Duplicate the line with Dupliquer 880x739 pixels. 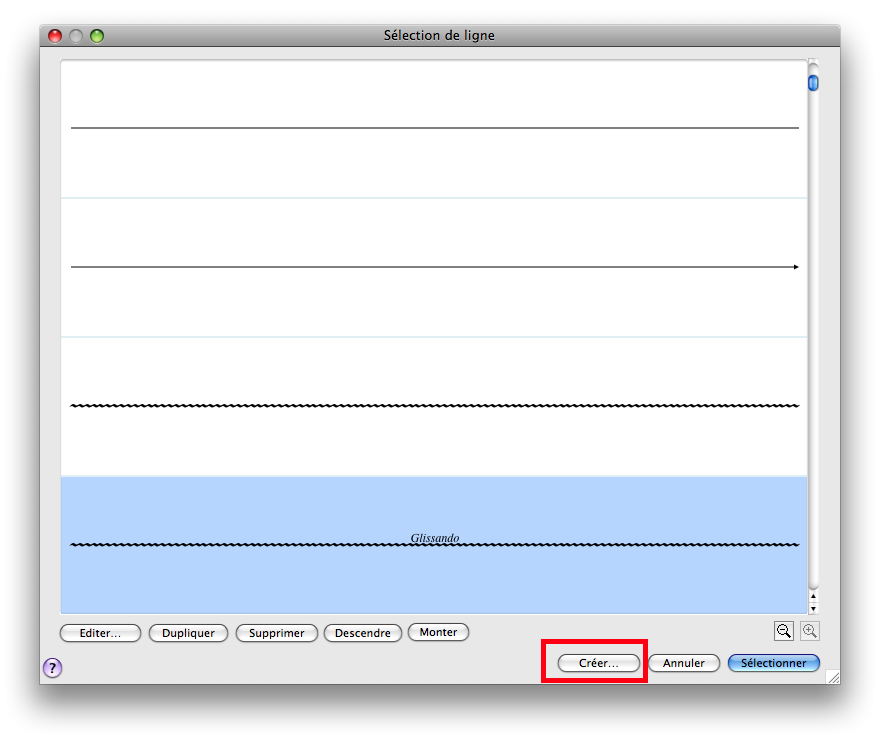(x=188, y=633)
